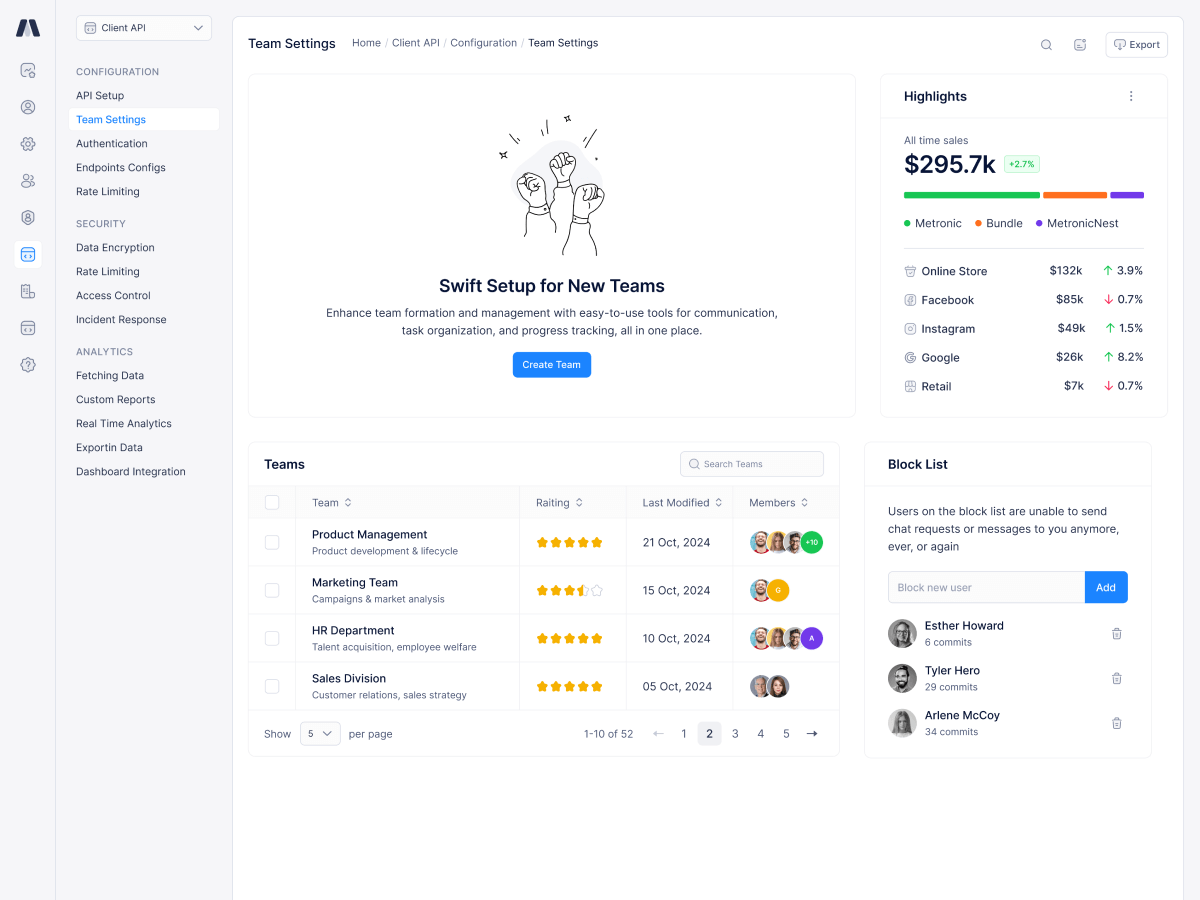Image resolution: width=1200 pixels, height=900 pixels.
Task: Click the Export button
Action: point(1136,44)
